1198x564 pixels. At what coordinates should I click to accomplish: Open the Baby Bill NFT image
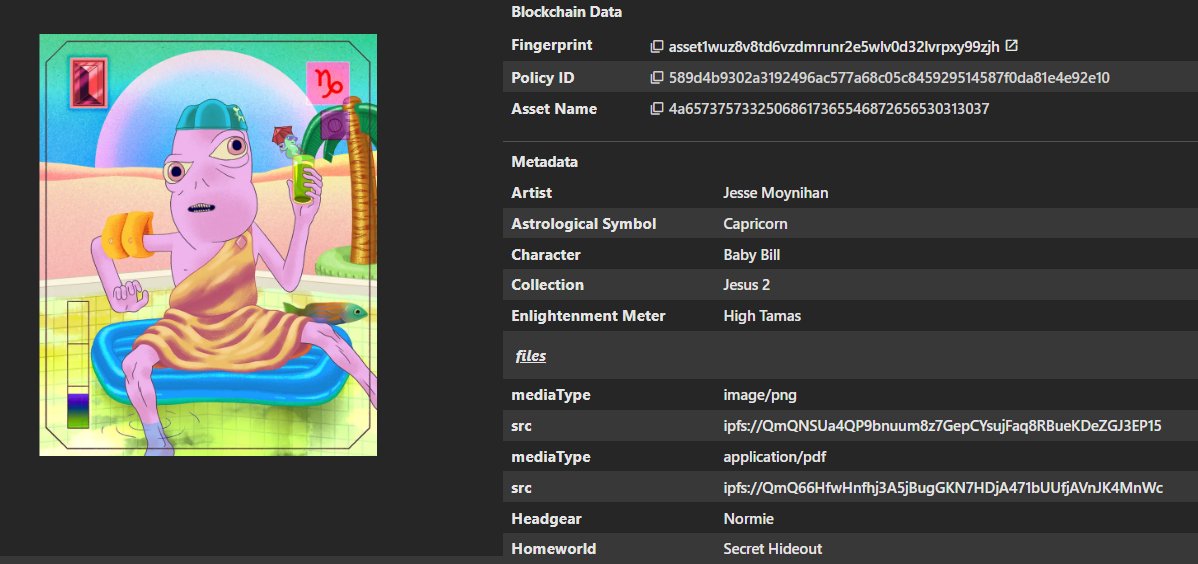pos(208,245)
